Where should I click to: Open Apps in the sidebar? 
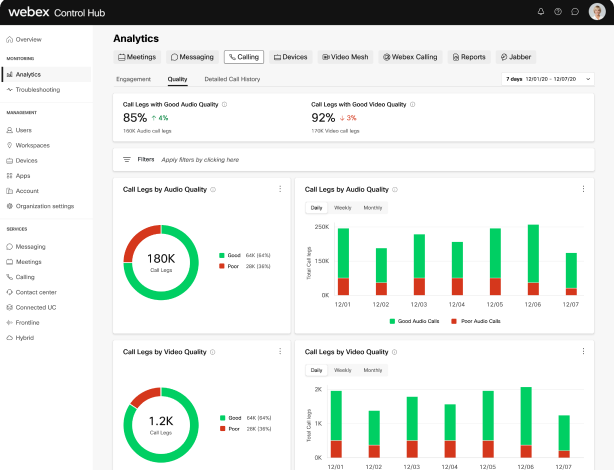18,176
